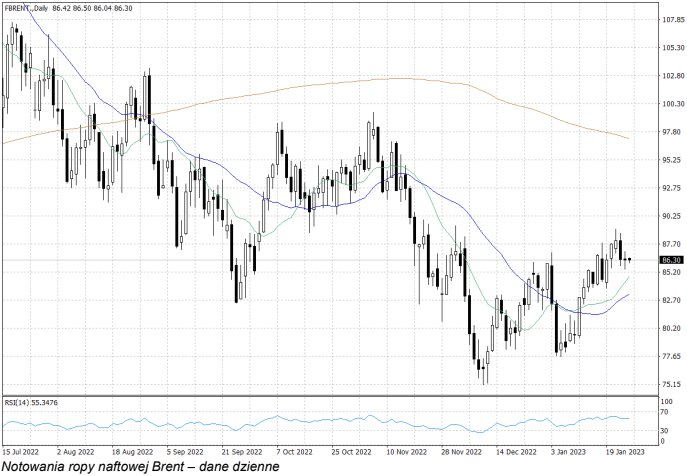Select the 3 Jan 2023 date label
This screenshot has height=476, width=687.
pos(569,451)
